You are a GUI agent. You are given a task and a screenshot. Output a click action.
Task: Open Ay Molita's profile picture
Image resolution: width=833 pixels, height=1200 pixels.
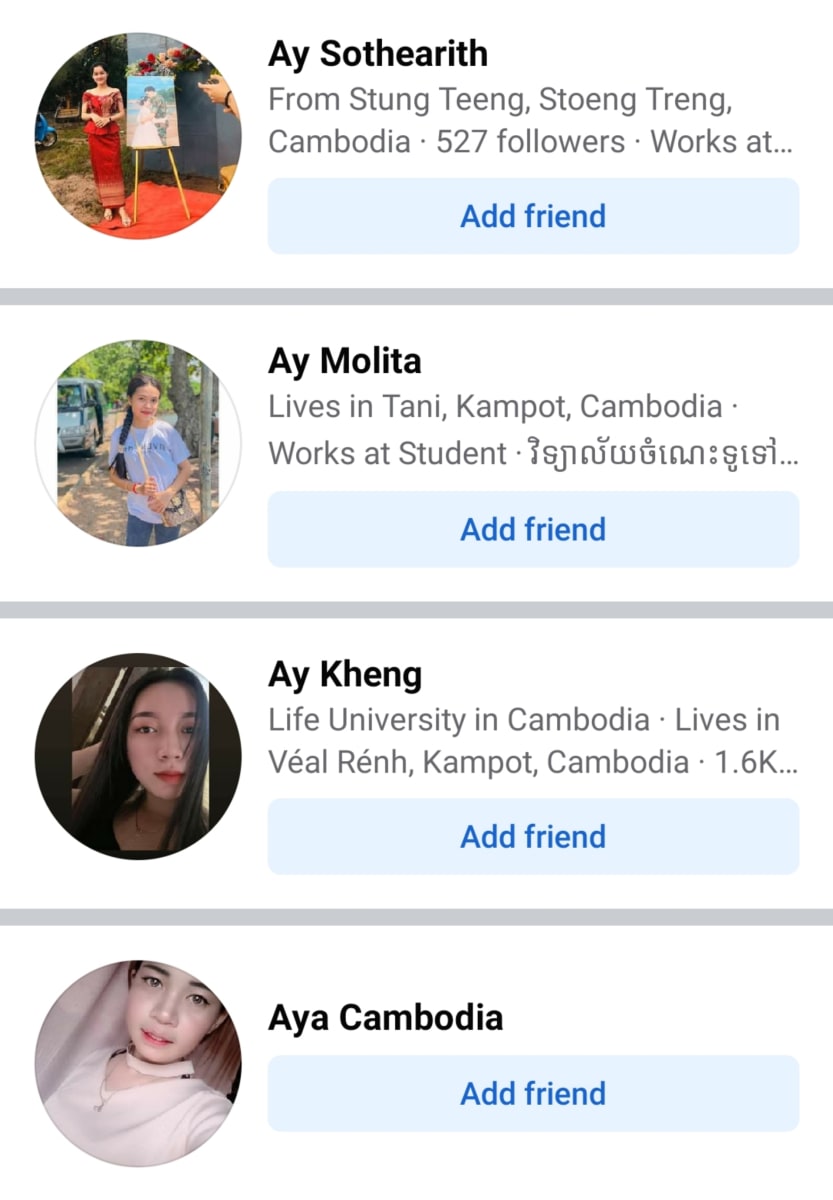(138, 443)
